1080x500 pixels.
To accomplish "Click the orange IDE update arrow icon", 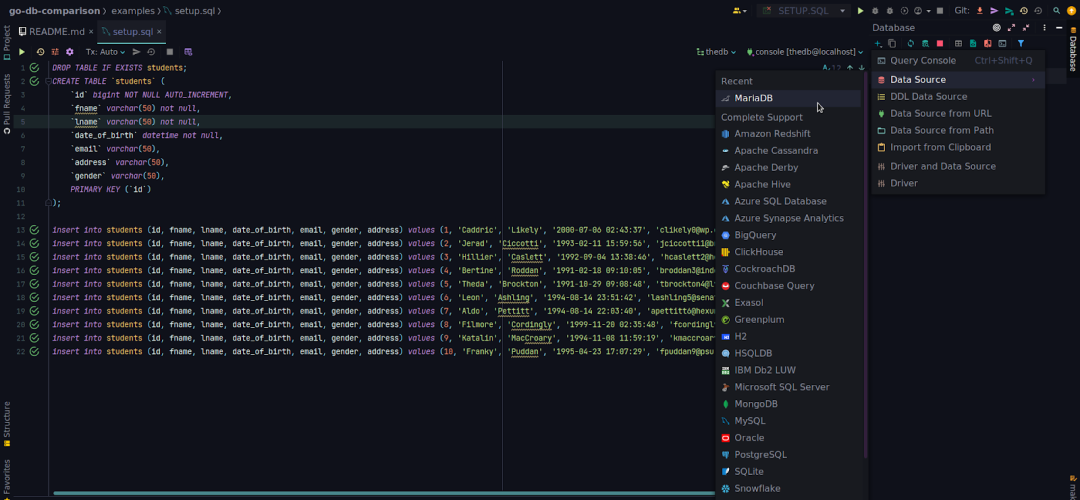I will [1071, 11].
